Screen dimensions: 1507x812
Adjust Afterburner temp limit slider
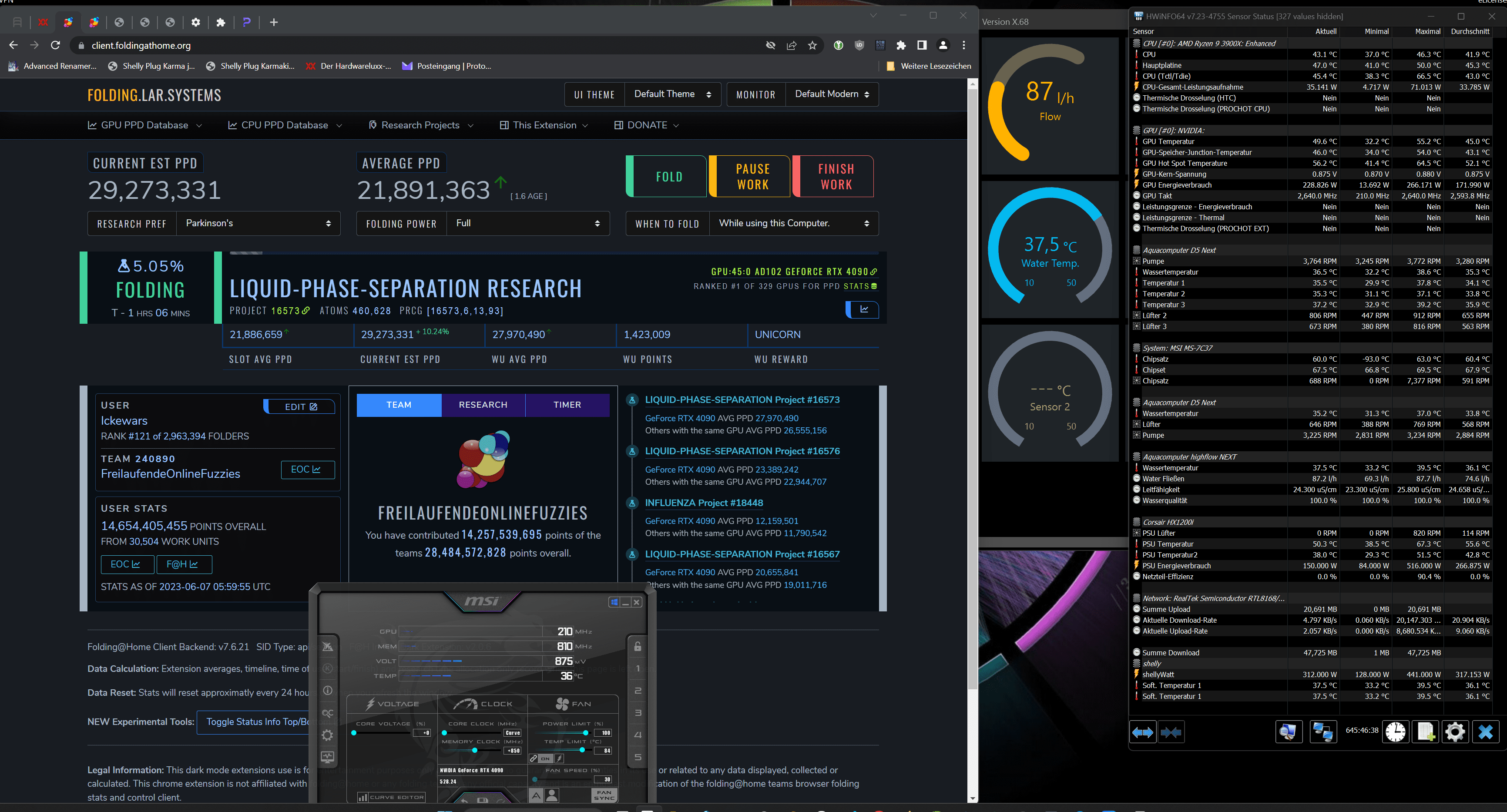tap(581, 750)
